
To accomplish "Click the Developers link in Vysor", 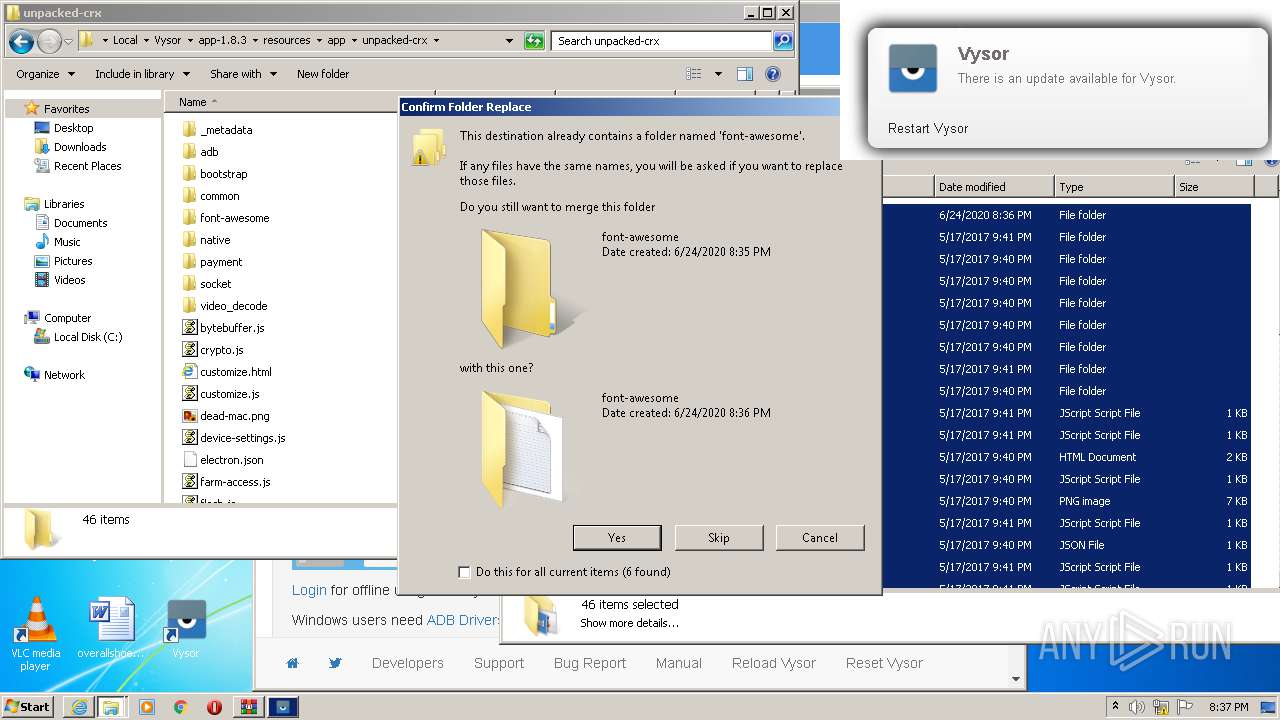I will (x=408, y=663).
